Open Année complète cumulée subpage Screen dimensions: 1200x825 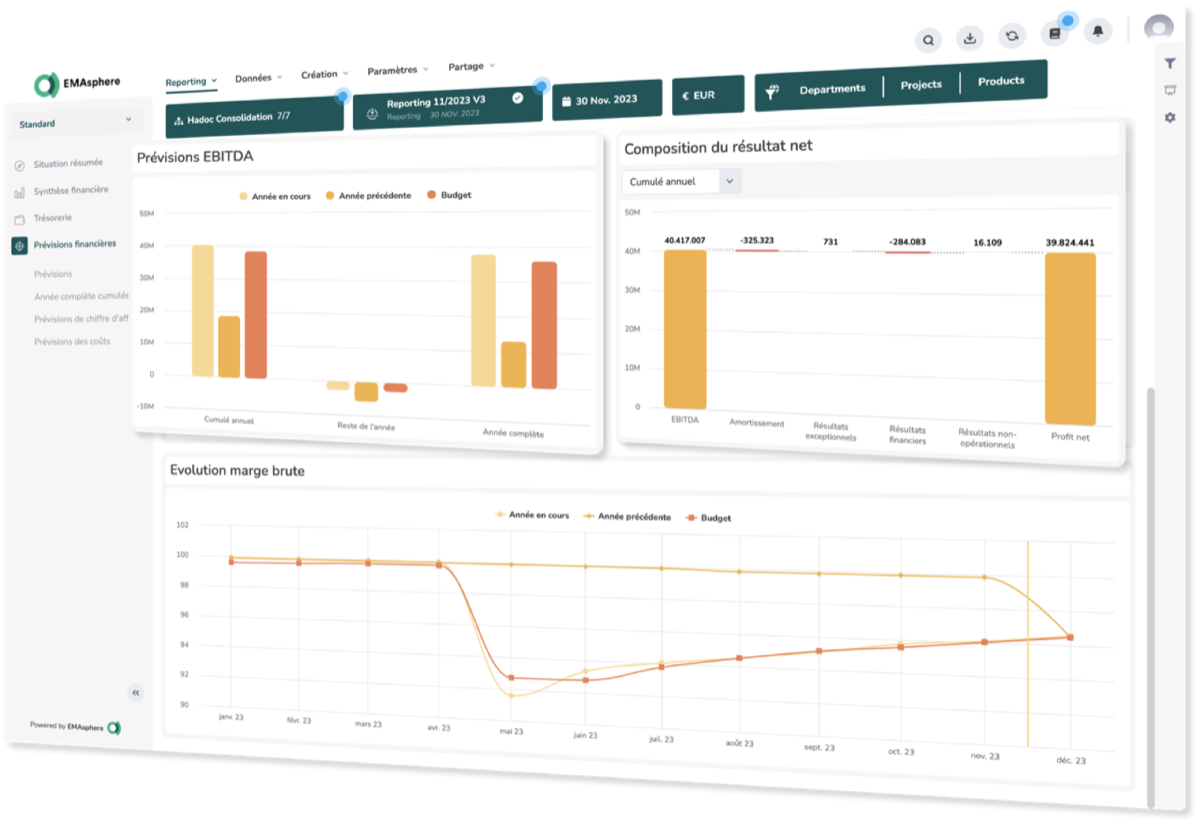[81, 296]
